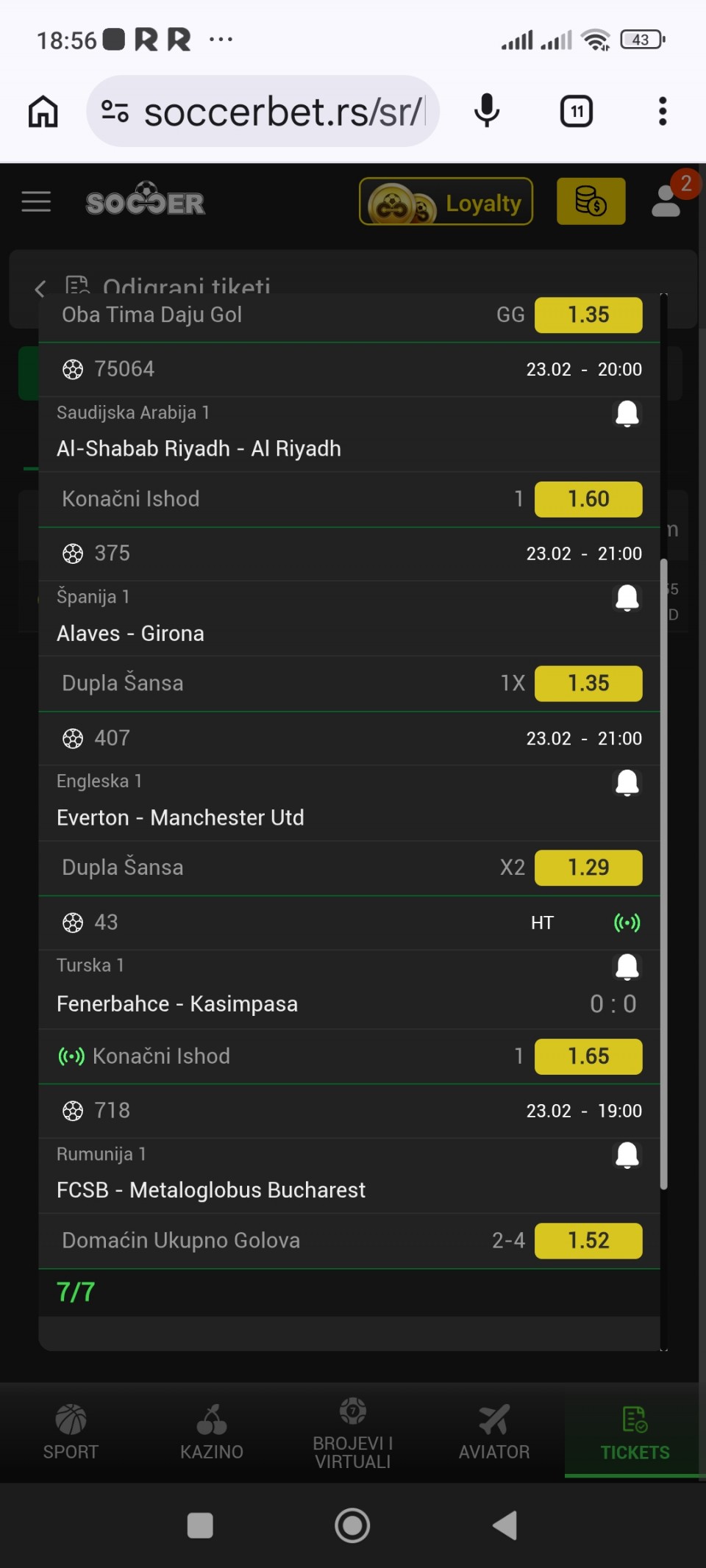Screen dimensions: 706x1568
Task: Toggle notification bell for Everton - Manchester Utd
Action: [x=627, y=783]
